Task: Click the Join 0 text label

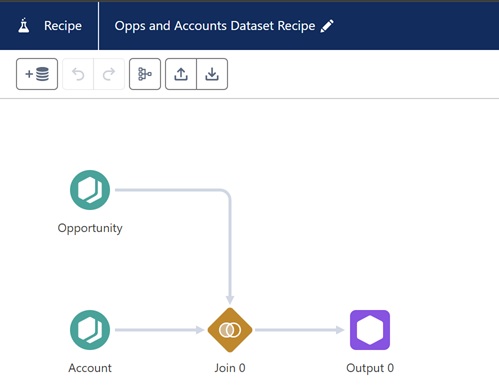Action: coord(230,368)
